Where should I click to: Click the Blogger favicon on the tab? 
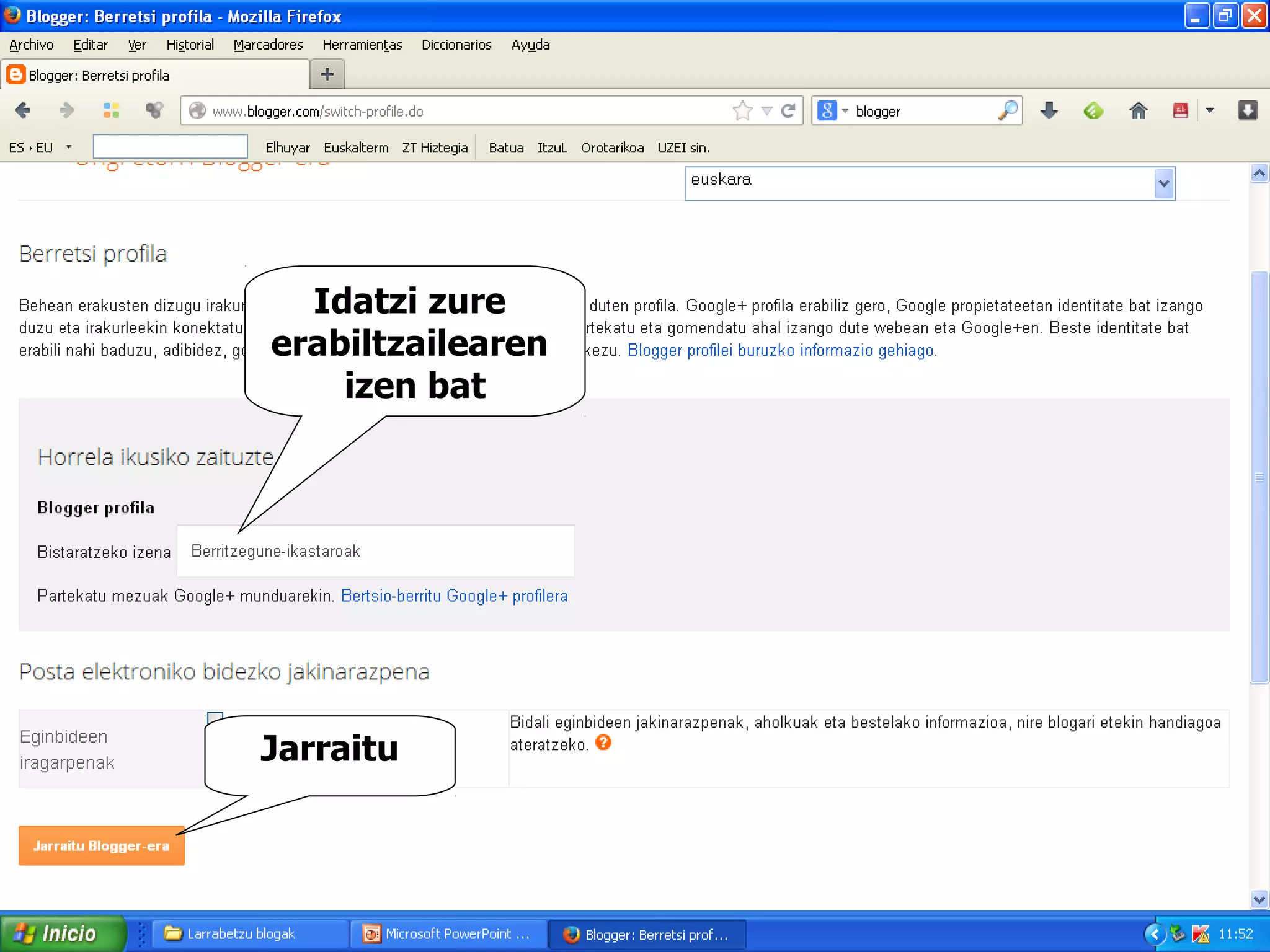(x=16, y=75)
